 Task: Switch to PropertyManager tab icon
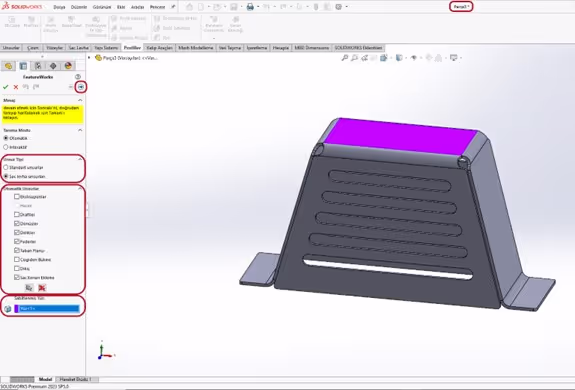pyautogui.click(x=23, y=66)
